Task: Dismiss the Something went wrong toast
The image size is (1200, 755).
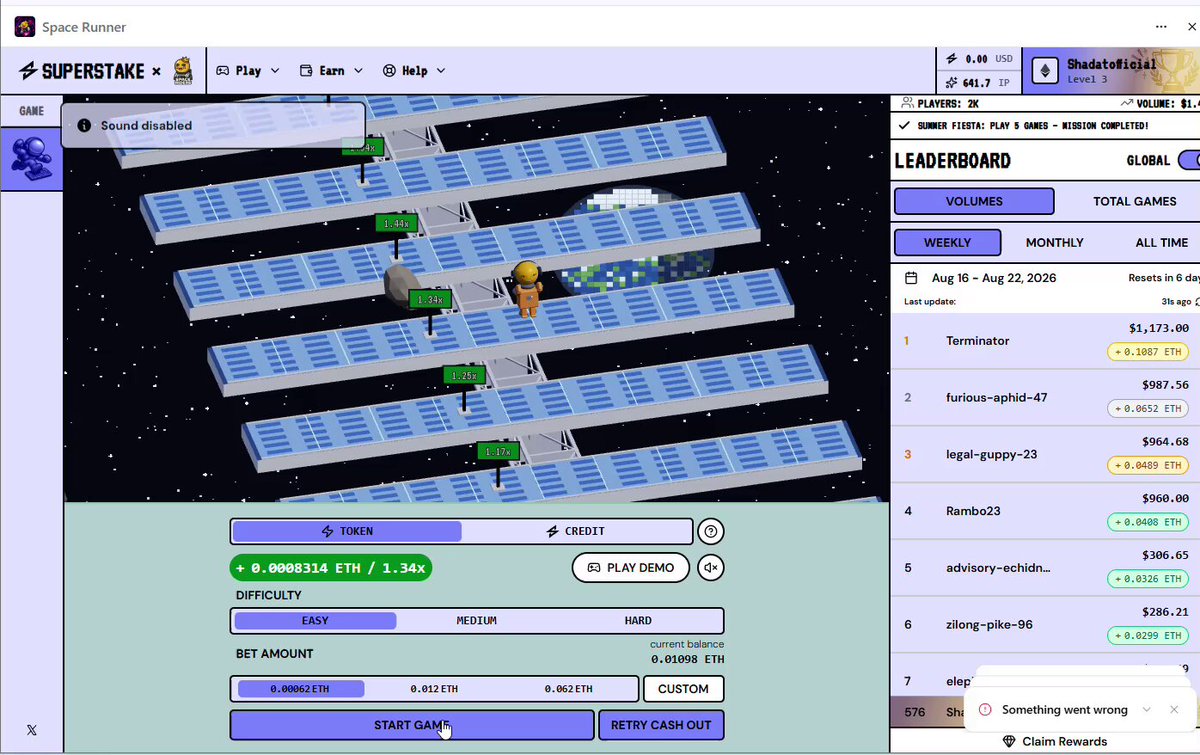Action: click(x=1174, y=709)
